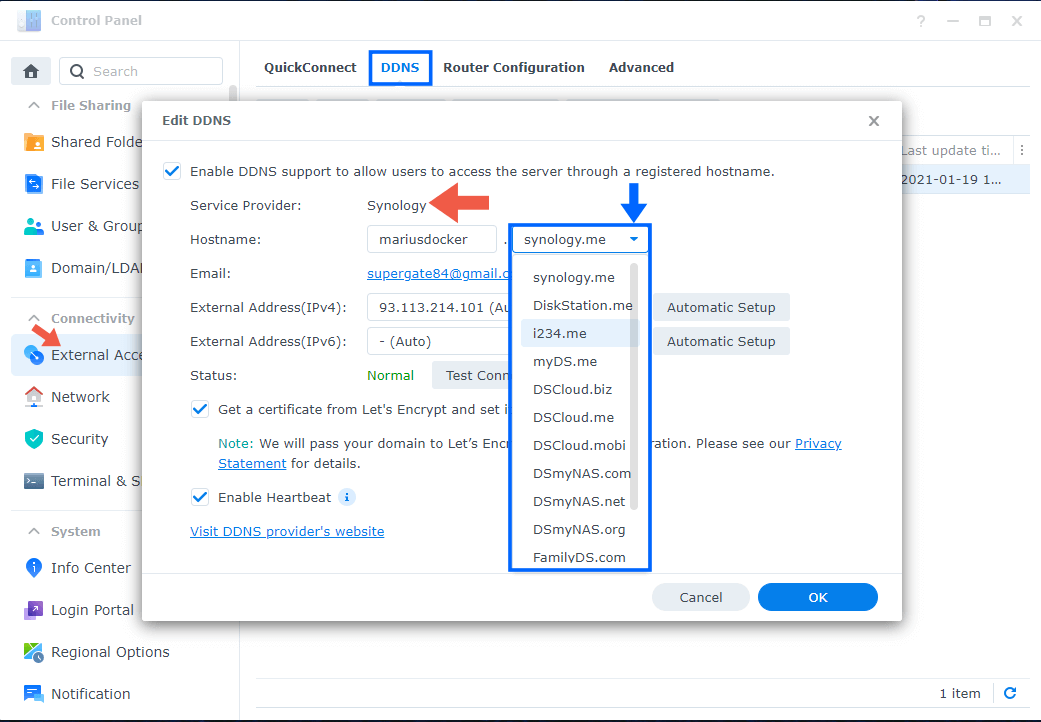Open User & Group icon
The width and height of the screenshot is (1041, 722).
coord(33,226)
